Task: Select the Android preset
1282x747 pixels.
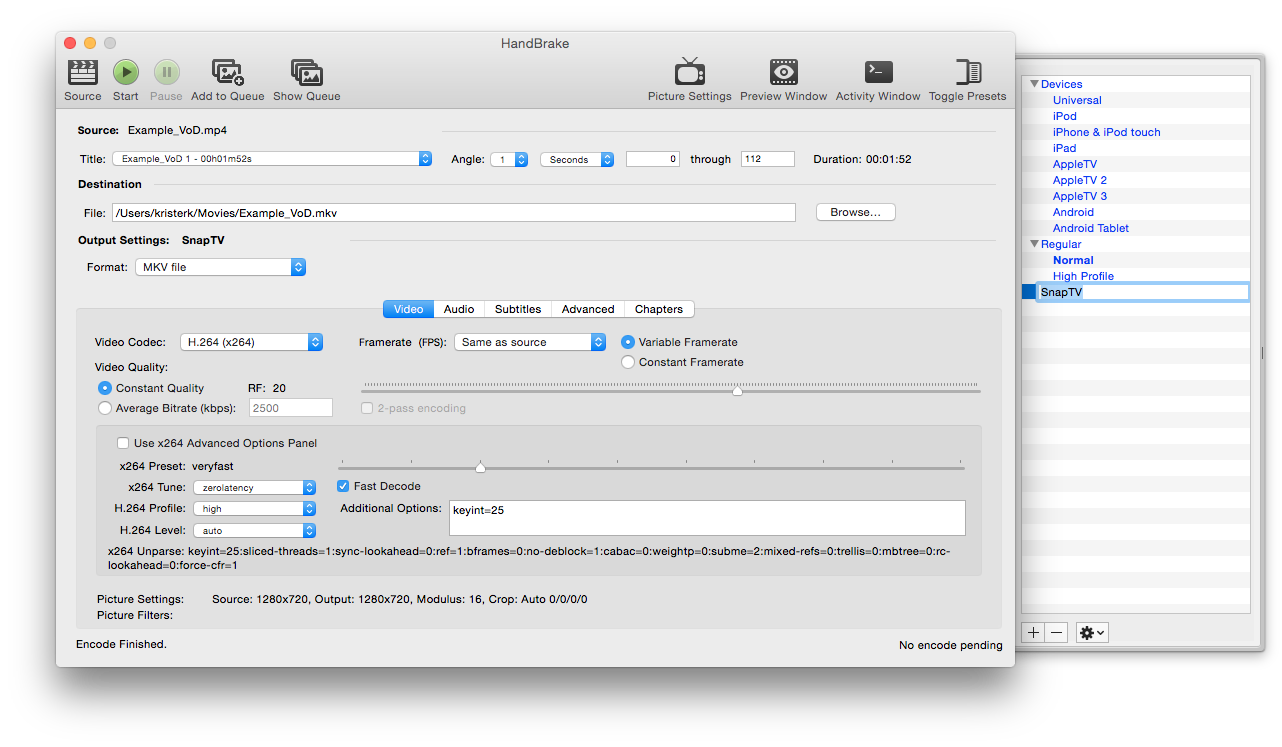Action: 1073,212
